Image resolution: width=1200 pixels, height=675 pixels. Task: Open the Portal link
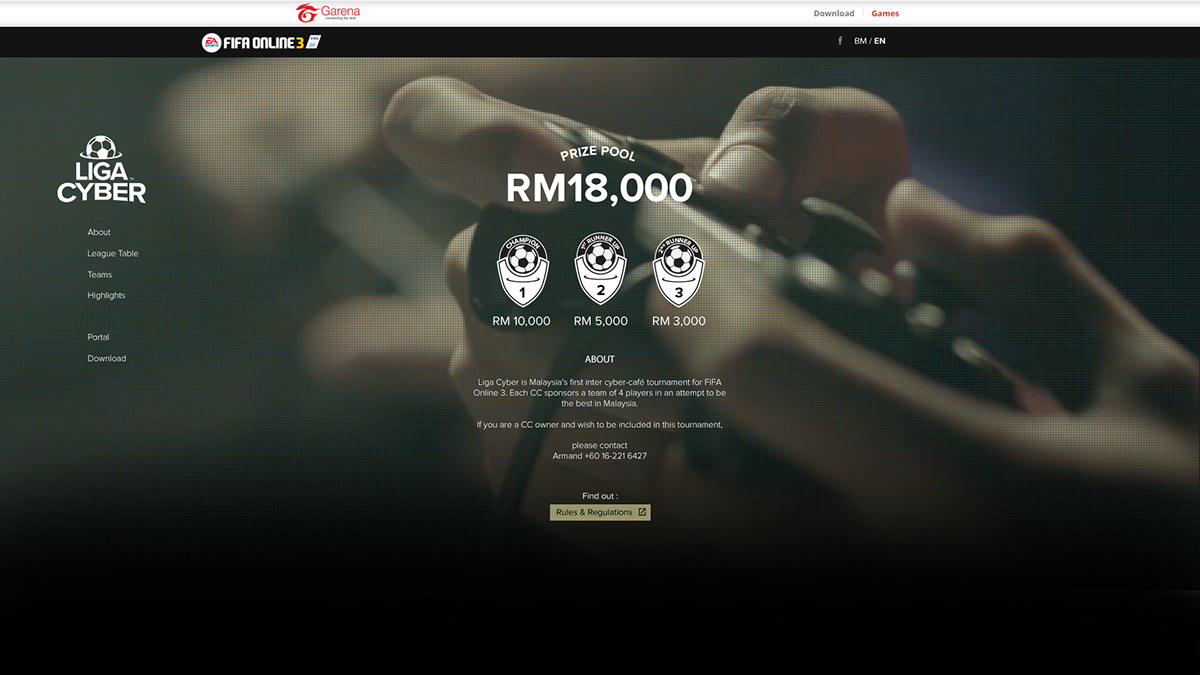tap(98, 337)
